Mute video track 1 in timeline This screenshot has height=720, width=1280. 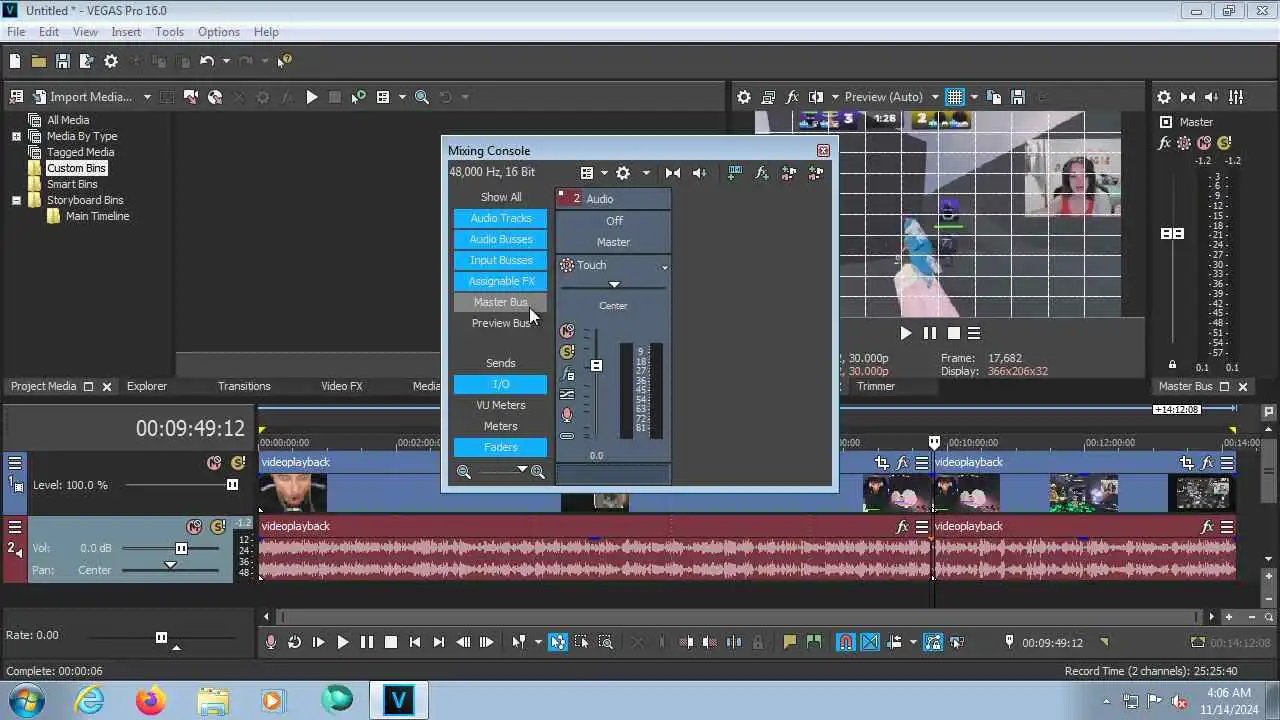[x=214, y=463]
